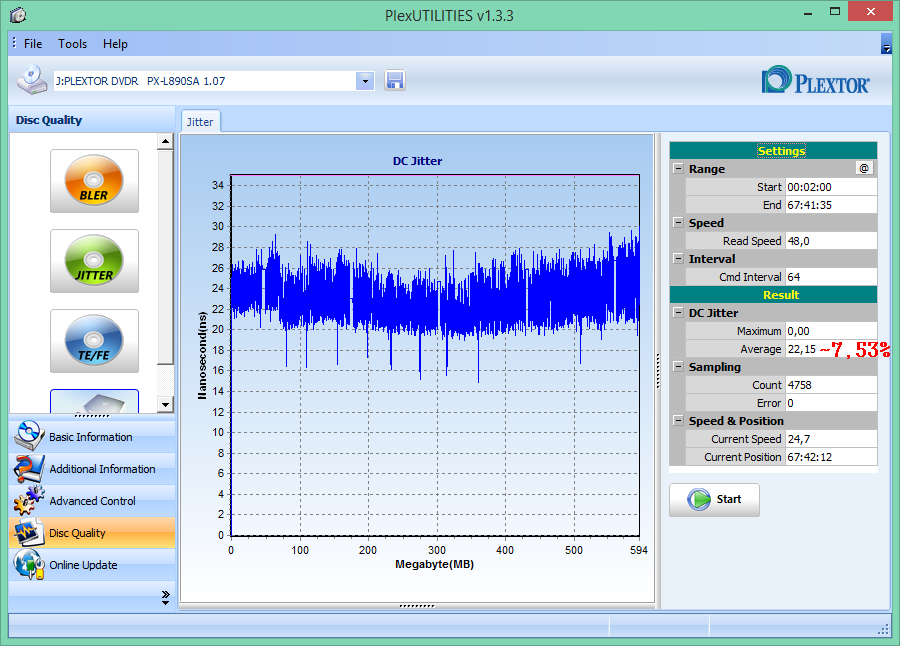Select the BLER disc test icon

[94, 181]
